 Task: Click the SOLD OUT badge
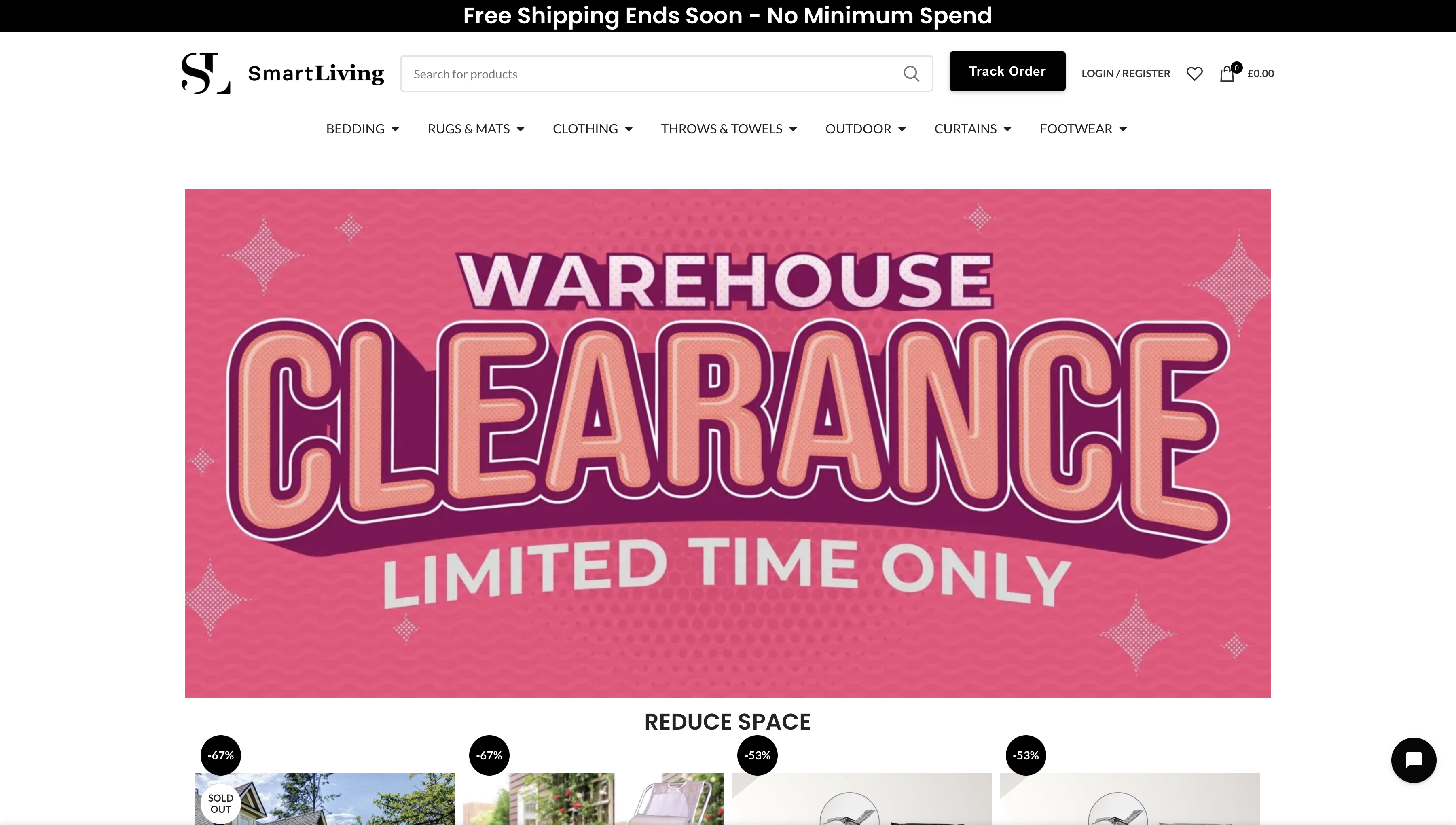[x=220, y=804]
